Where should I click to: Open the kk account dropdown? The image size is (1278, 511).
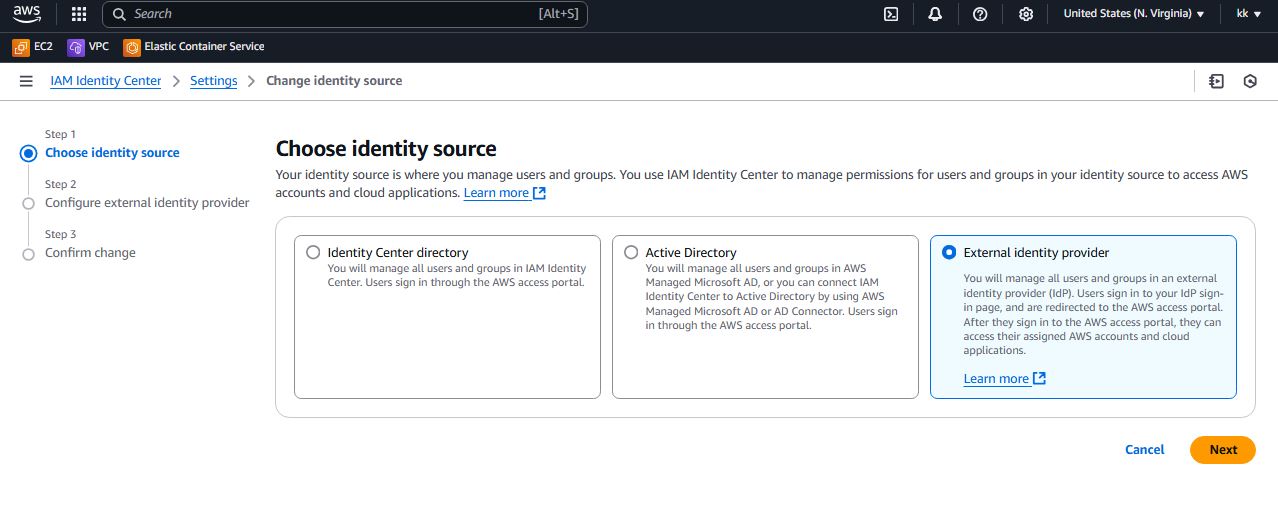[x=1247, y=14]
